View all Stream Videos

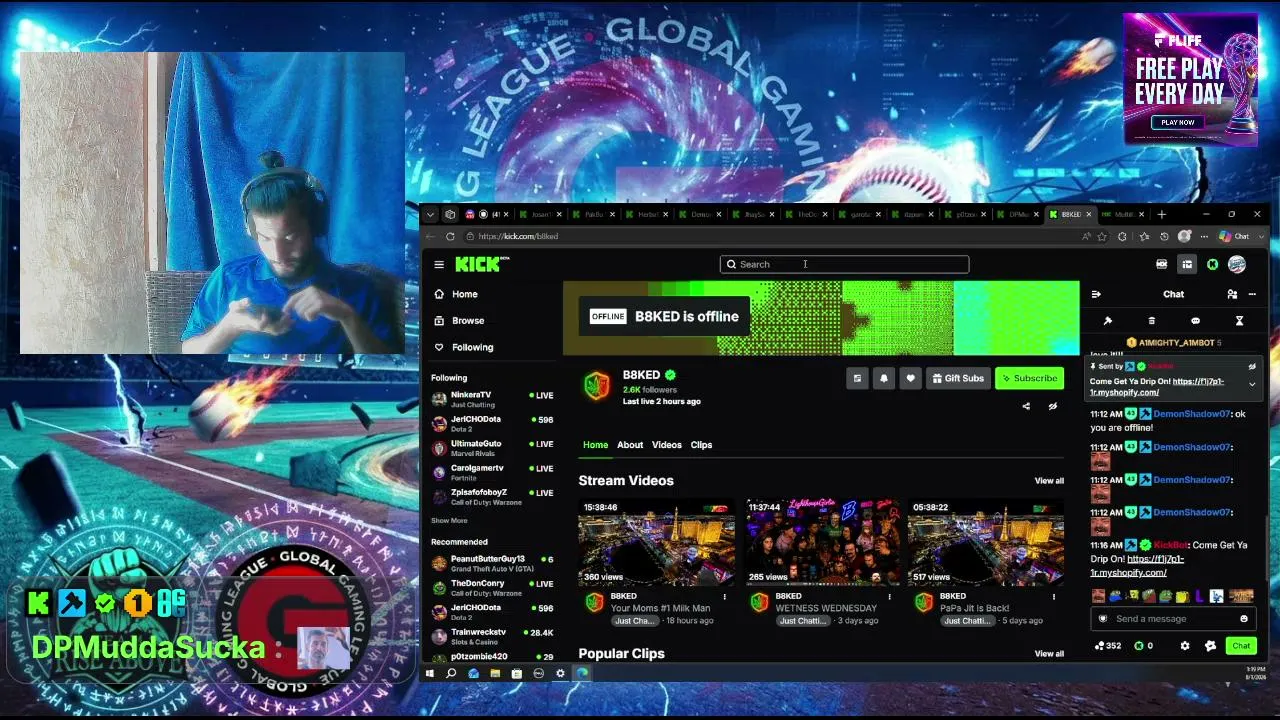click(x=1049, y=481)
